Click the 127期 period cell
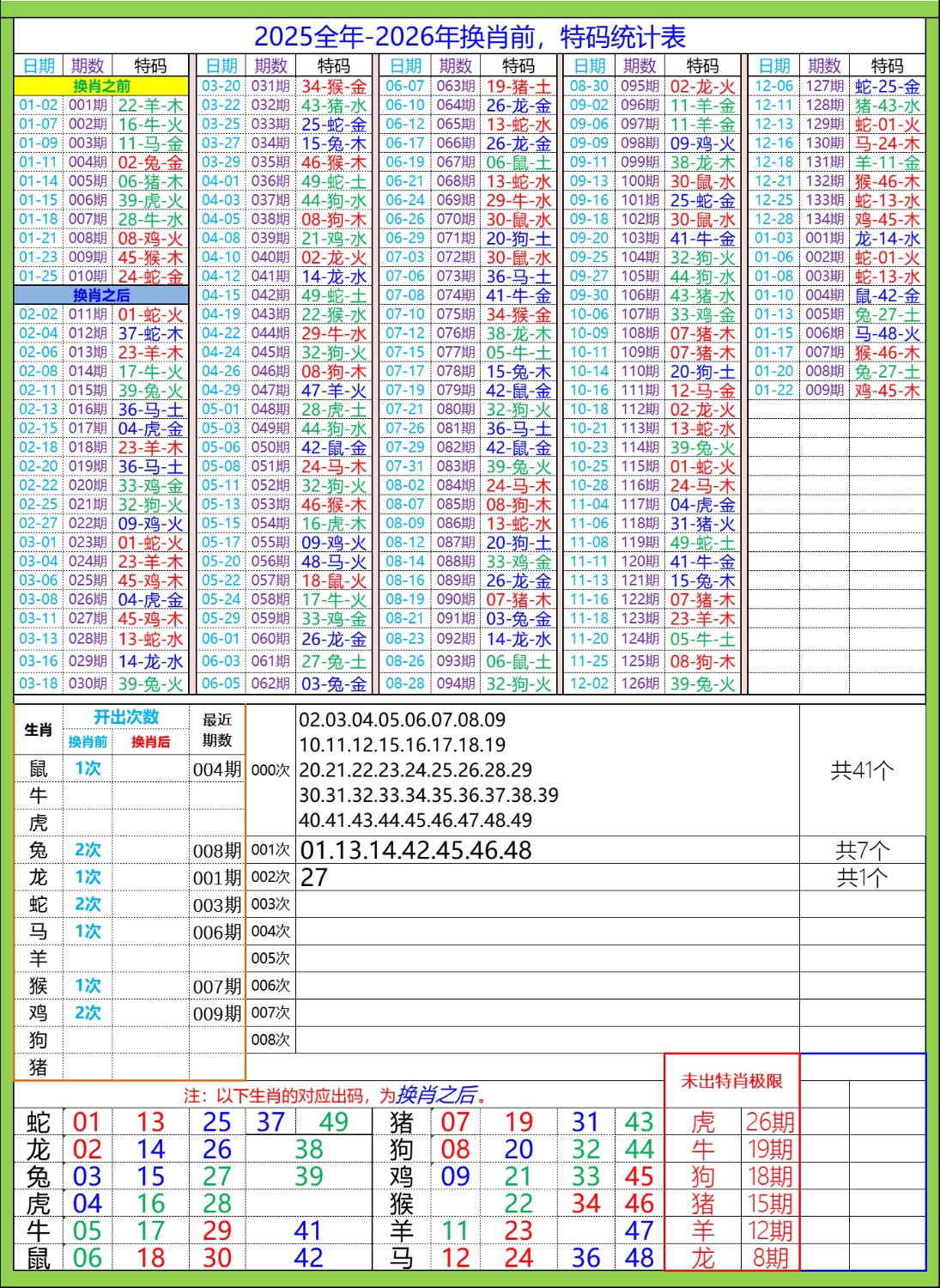The image size is (940, 1288). (824, 86)
